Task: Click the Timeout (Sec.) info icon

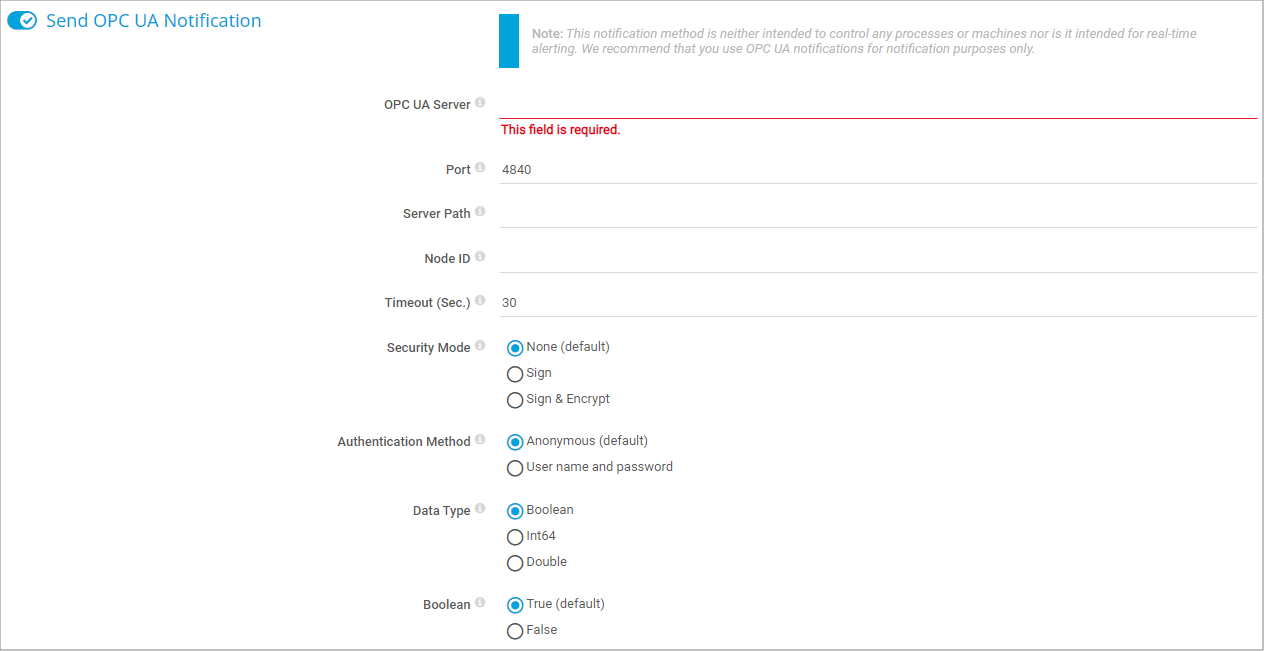Action: tap(480, 301)
